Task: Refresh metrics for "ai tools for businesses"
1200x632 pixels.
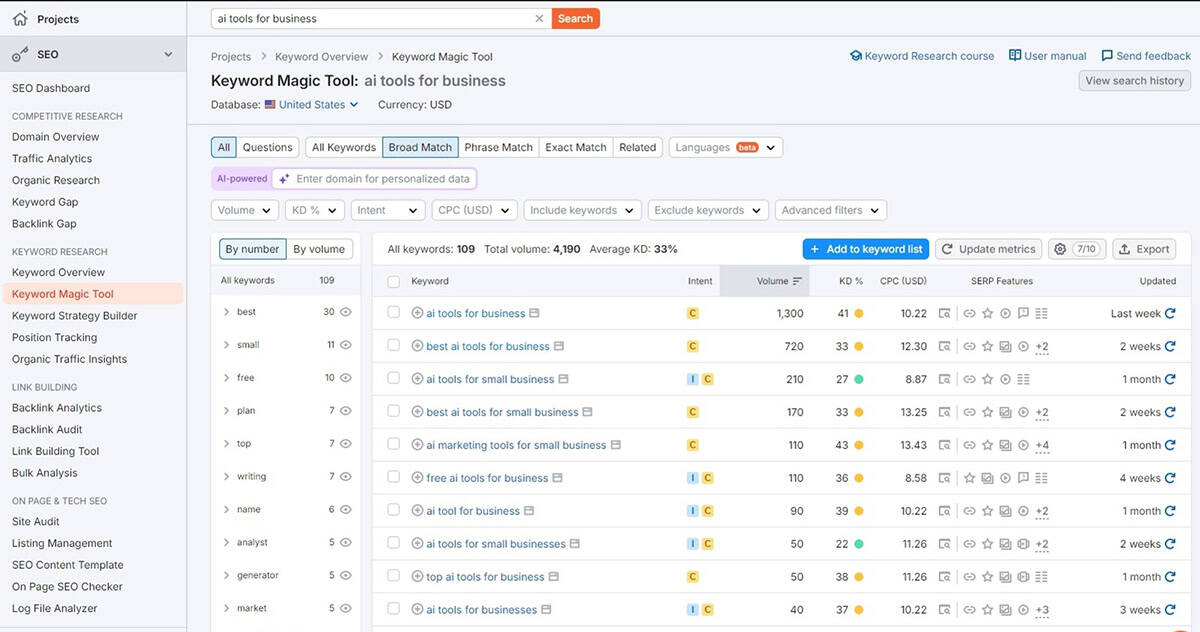Action: [1170, 610]
